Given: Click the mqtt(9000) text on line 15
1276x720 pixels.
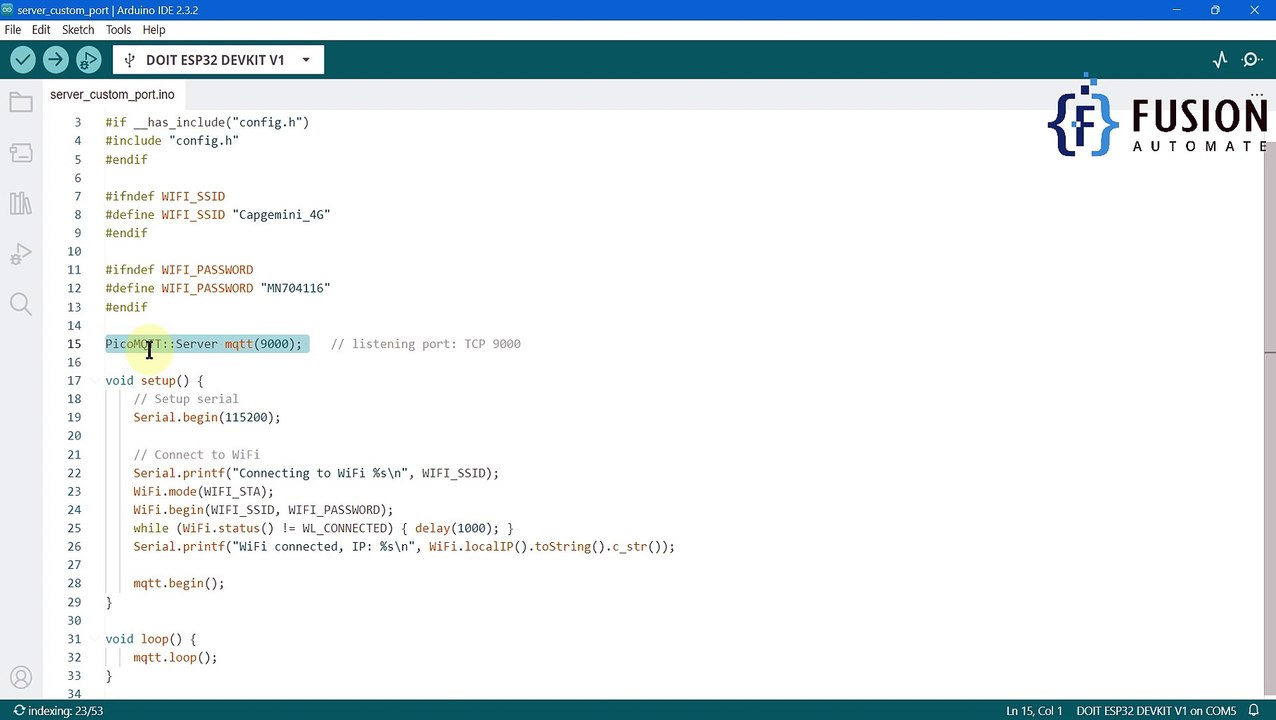Looking at the screenshot, I should [259, 344].
